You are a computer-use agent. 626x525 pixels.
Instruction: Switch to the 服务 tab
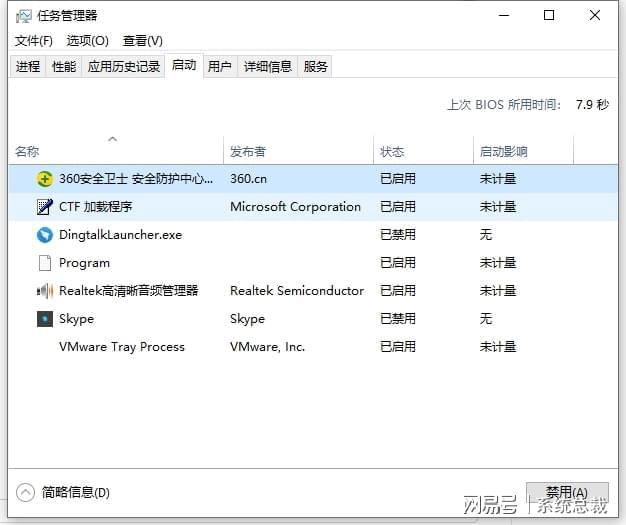tap(315, 66)
